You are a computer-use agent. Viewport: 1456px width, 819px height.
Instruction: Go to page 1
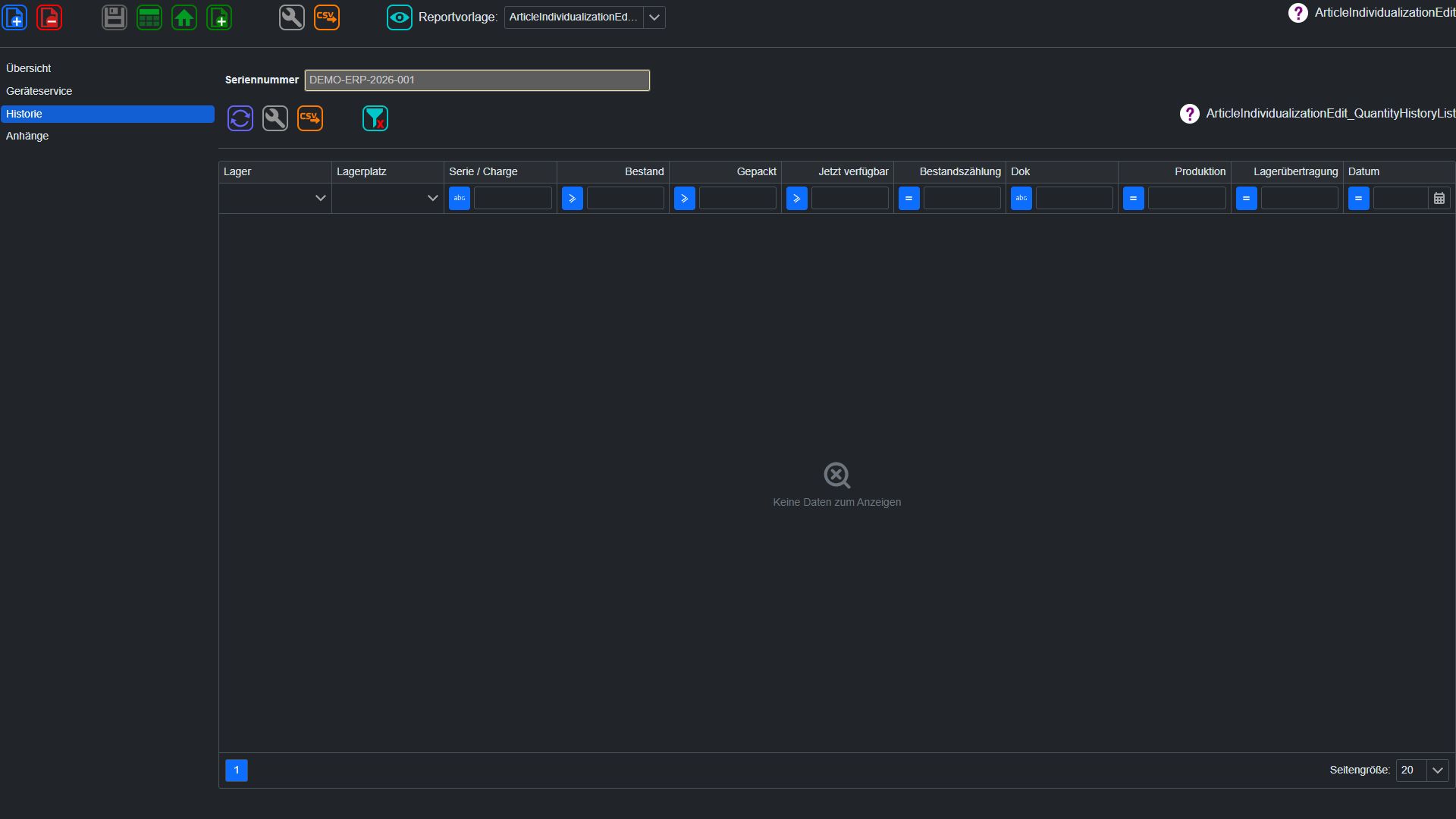point(237,770)
